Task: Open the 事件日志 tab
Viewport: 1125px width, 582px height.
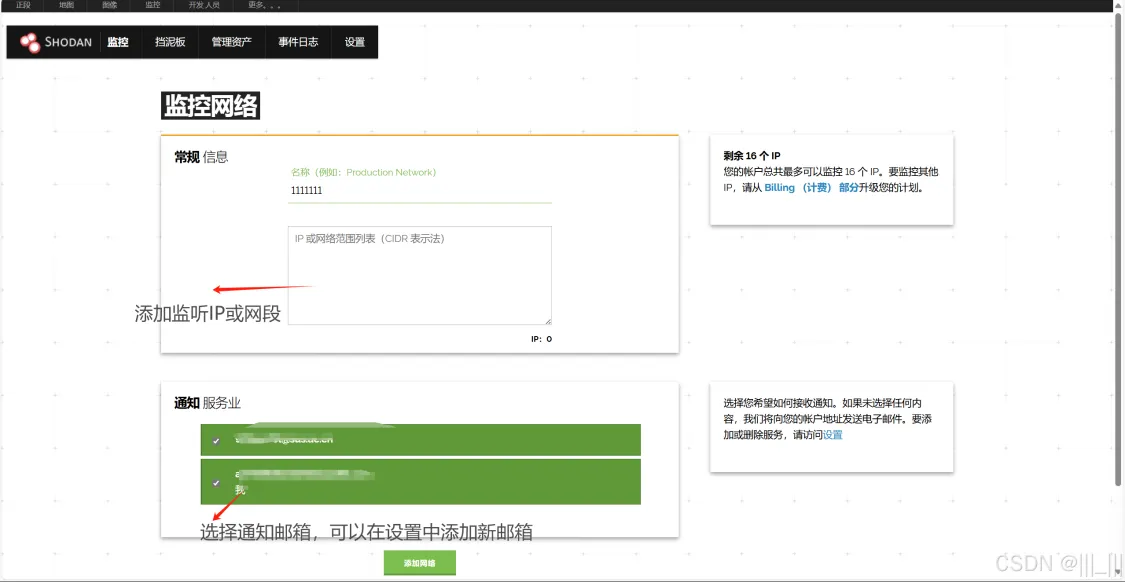Action: tap(298, 42)
